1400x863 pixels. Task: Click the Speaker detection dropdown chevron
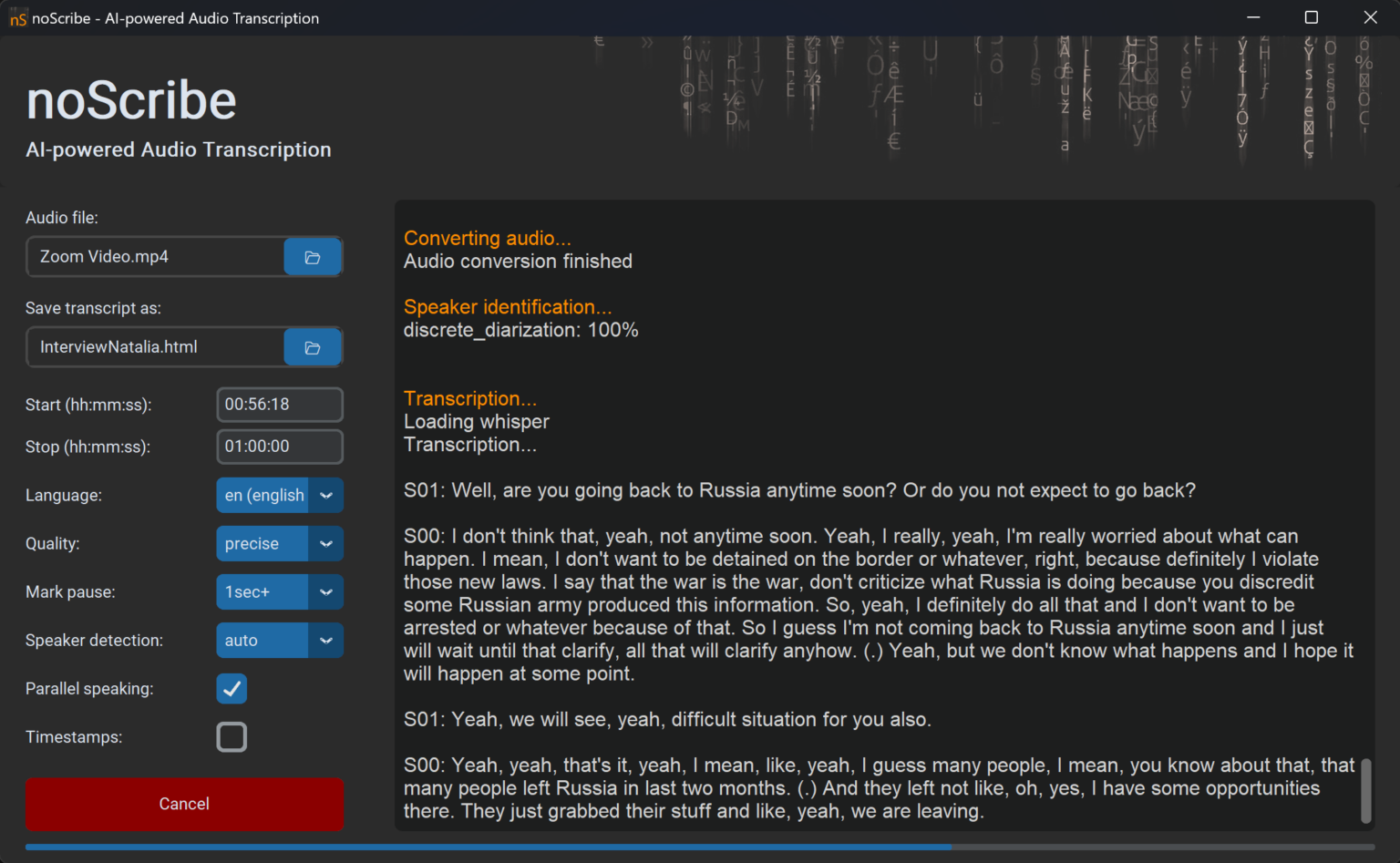[x=325, y=640]
